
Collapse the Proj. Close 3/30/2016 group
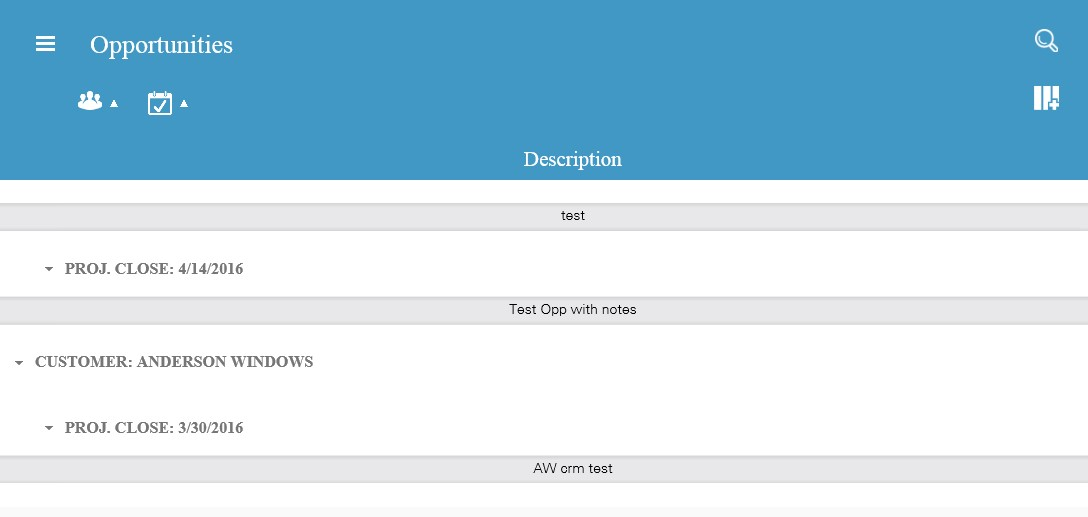[49, 428]
